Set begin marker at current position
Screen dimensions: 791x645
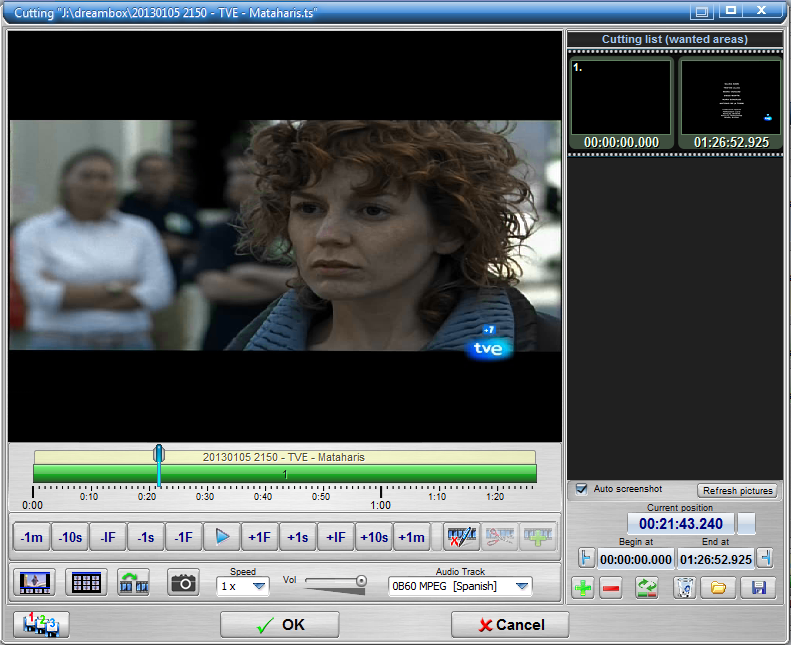pyautogui.click(x=586, y=558)
